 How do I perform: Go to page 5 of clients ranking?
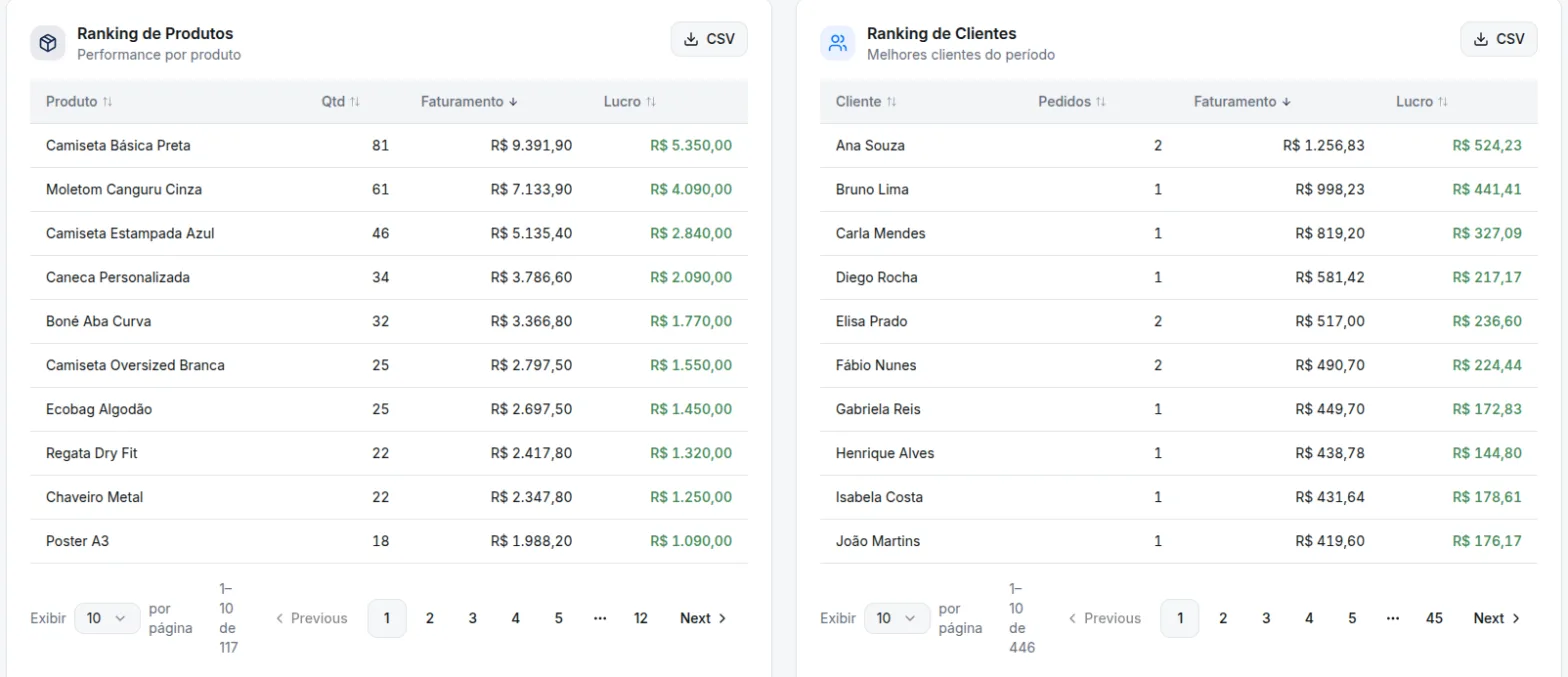coord(1352,618)
